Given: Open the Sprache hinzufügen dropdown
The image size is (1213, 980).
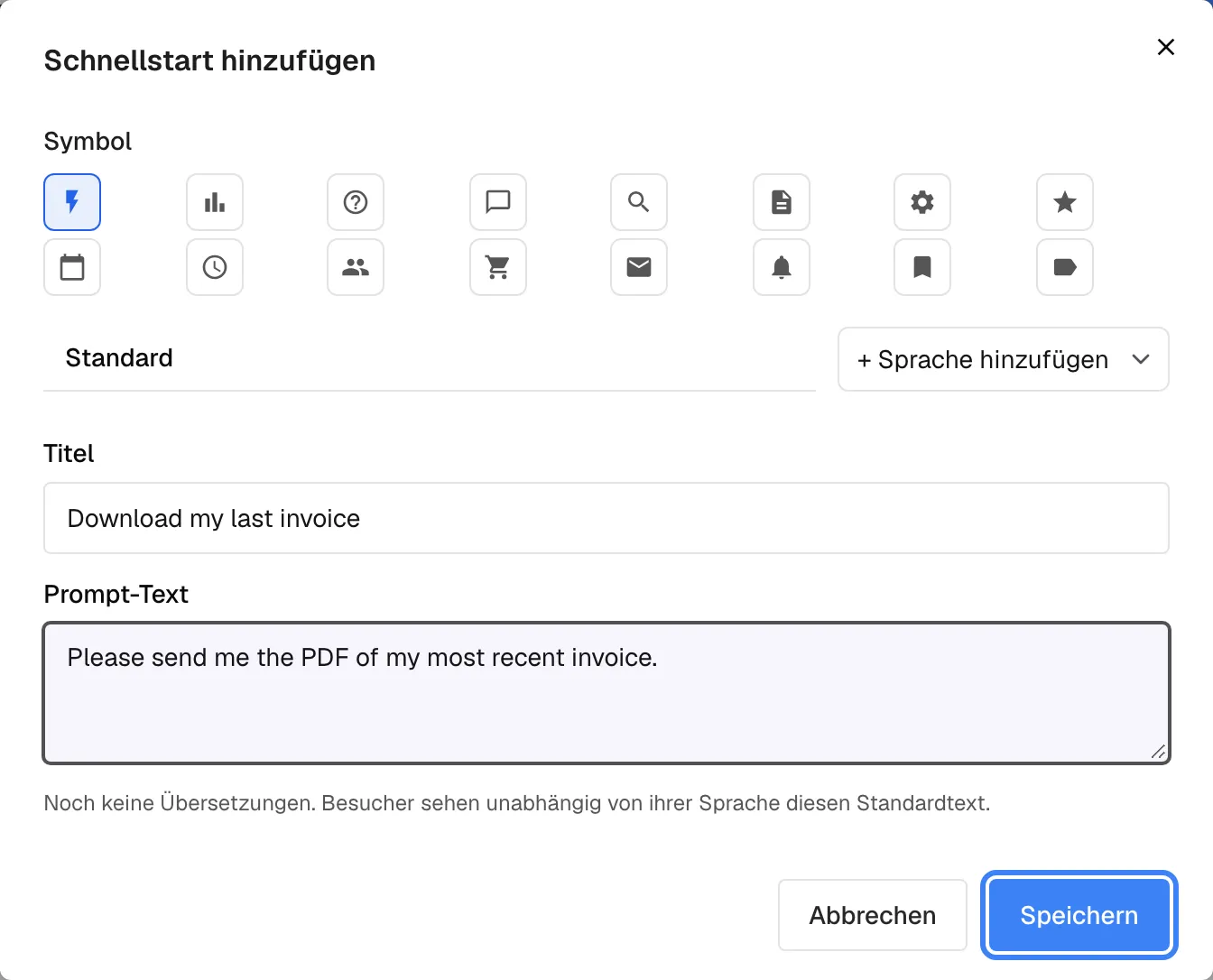Looking at the screenshot, I should click(x=1004, y=359).
